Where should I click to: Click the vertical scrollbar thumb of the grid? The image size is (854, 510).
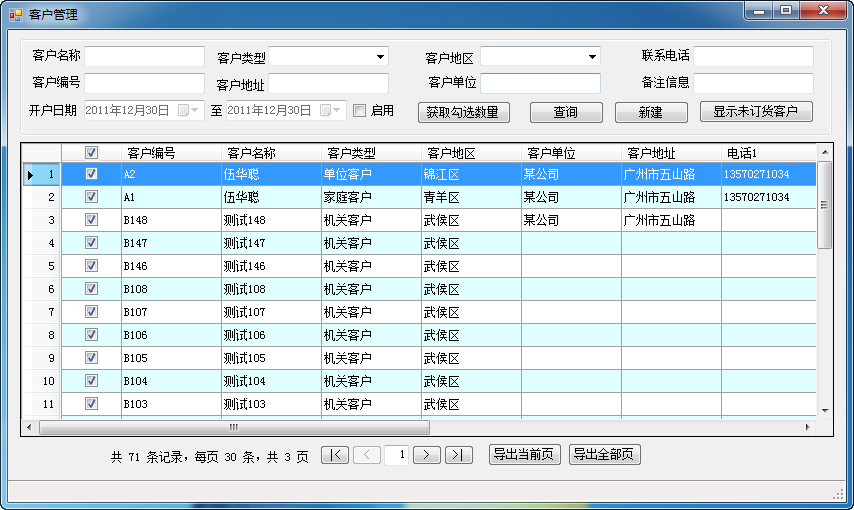(x=825, y=204)
